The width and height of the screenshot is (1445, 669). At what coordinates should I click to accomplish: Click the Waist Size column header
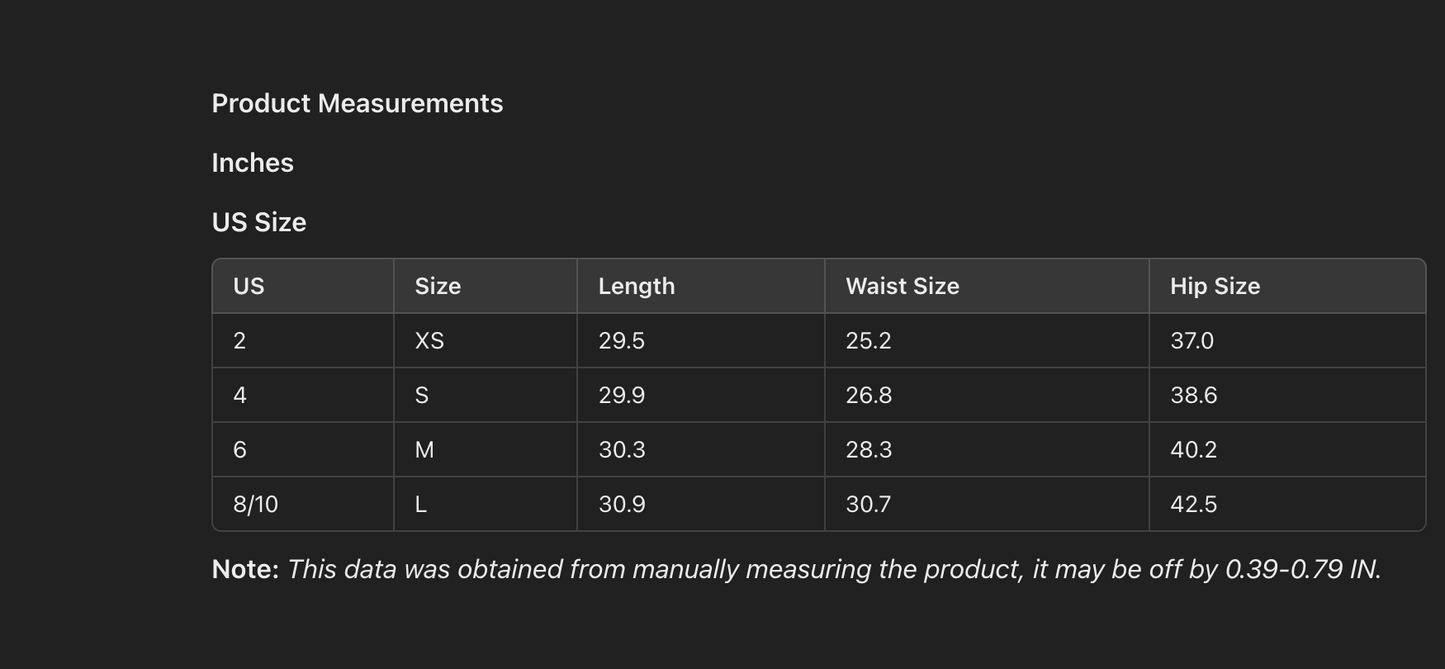point(902,286)
